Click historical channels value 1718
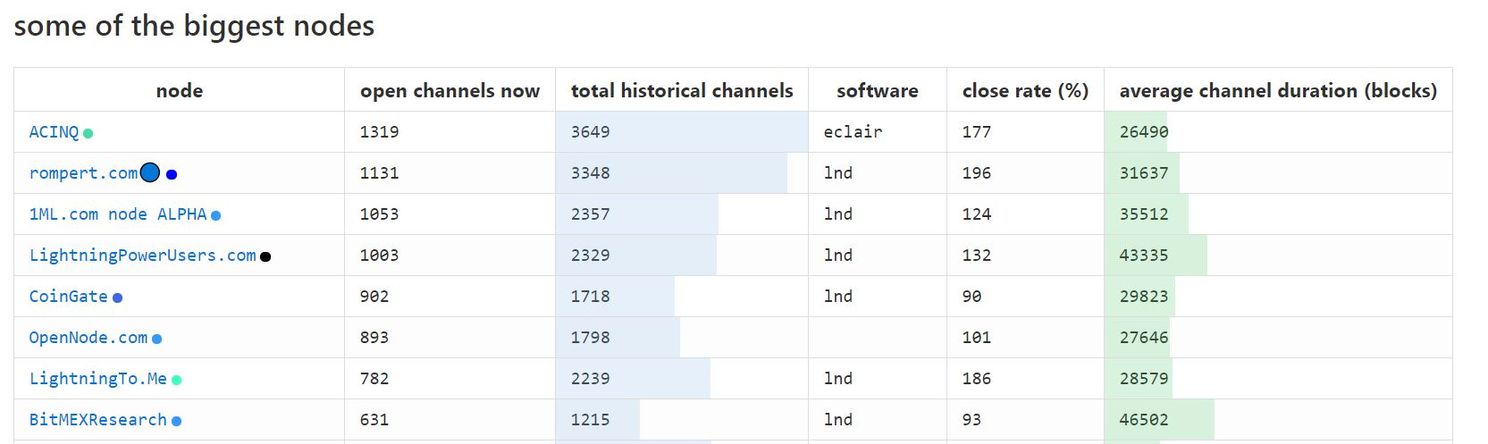This screenshot has width=1488, height=444. point(590,296)
